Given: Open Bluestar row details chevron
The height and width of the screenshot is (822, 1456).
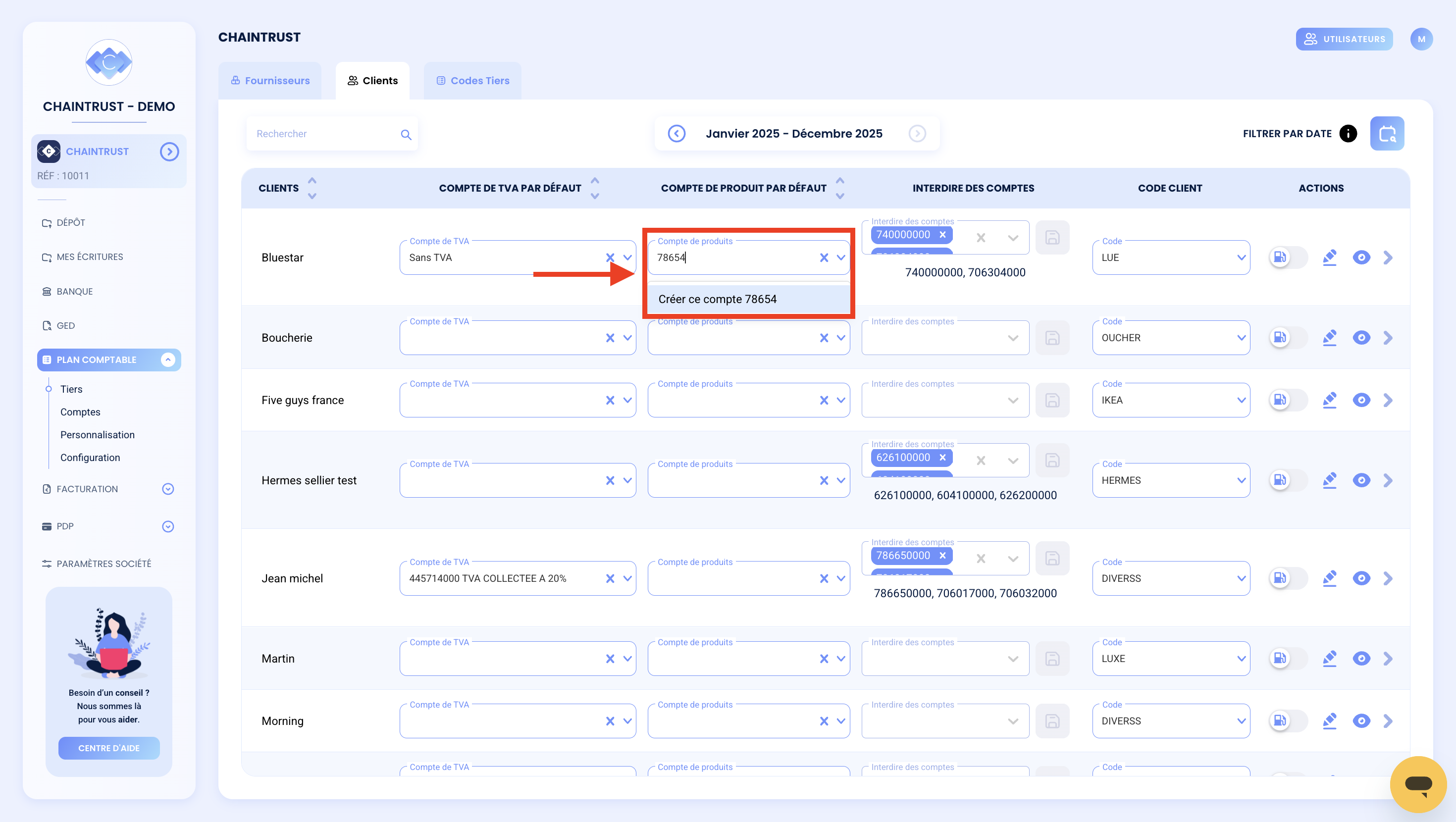Looking at the screenshot, I should point(1388,257).
